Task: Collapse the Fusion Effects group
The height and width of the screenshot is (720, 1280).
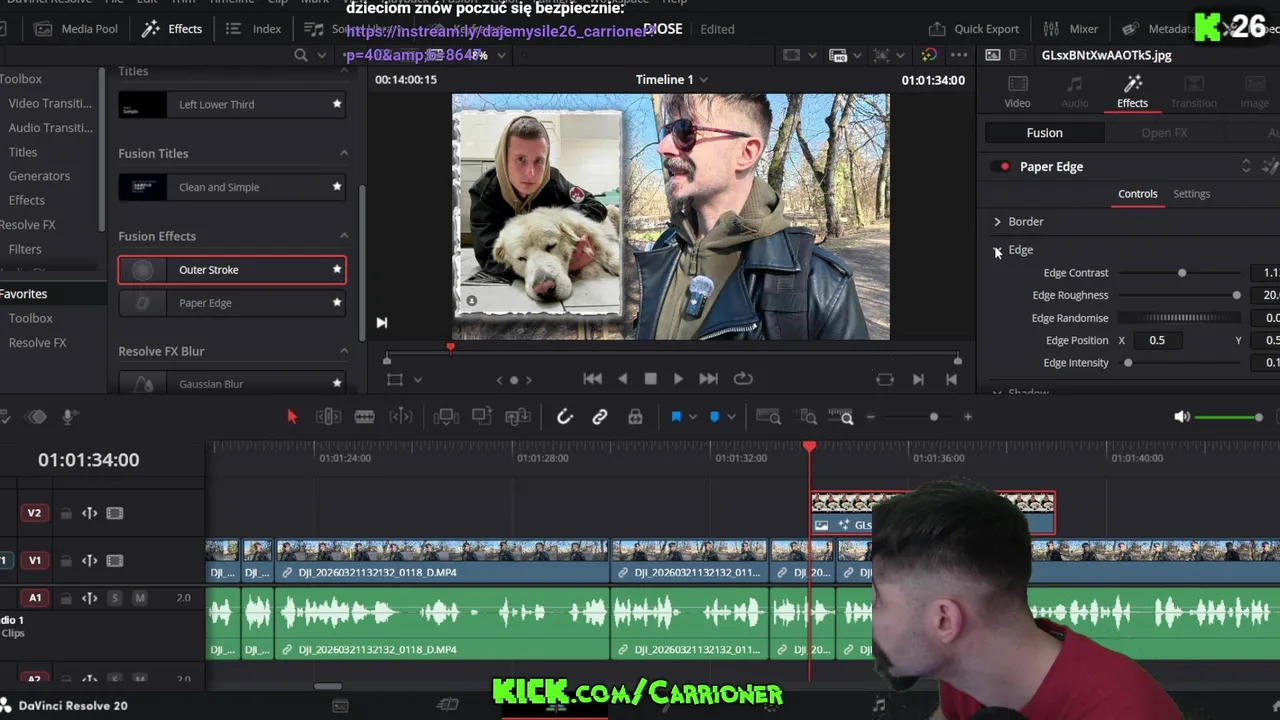Action: pyautogui.click(x=344, y=236)
